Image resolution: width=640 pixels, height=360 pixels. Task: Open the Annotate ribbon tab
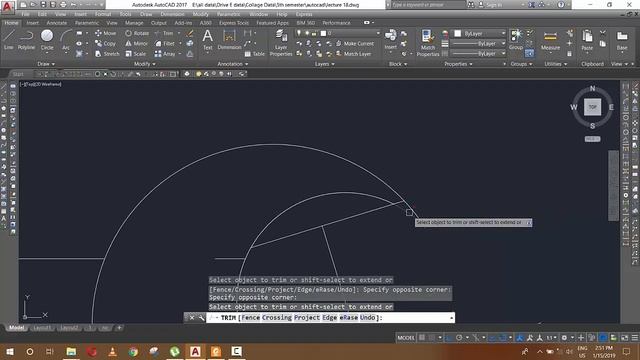pos(56,23)
